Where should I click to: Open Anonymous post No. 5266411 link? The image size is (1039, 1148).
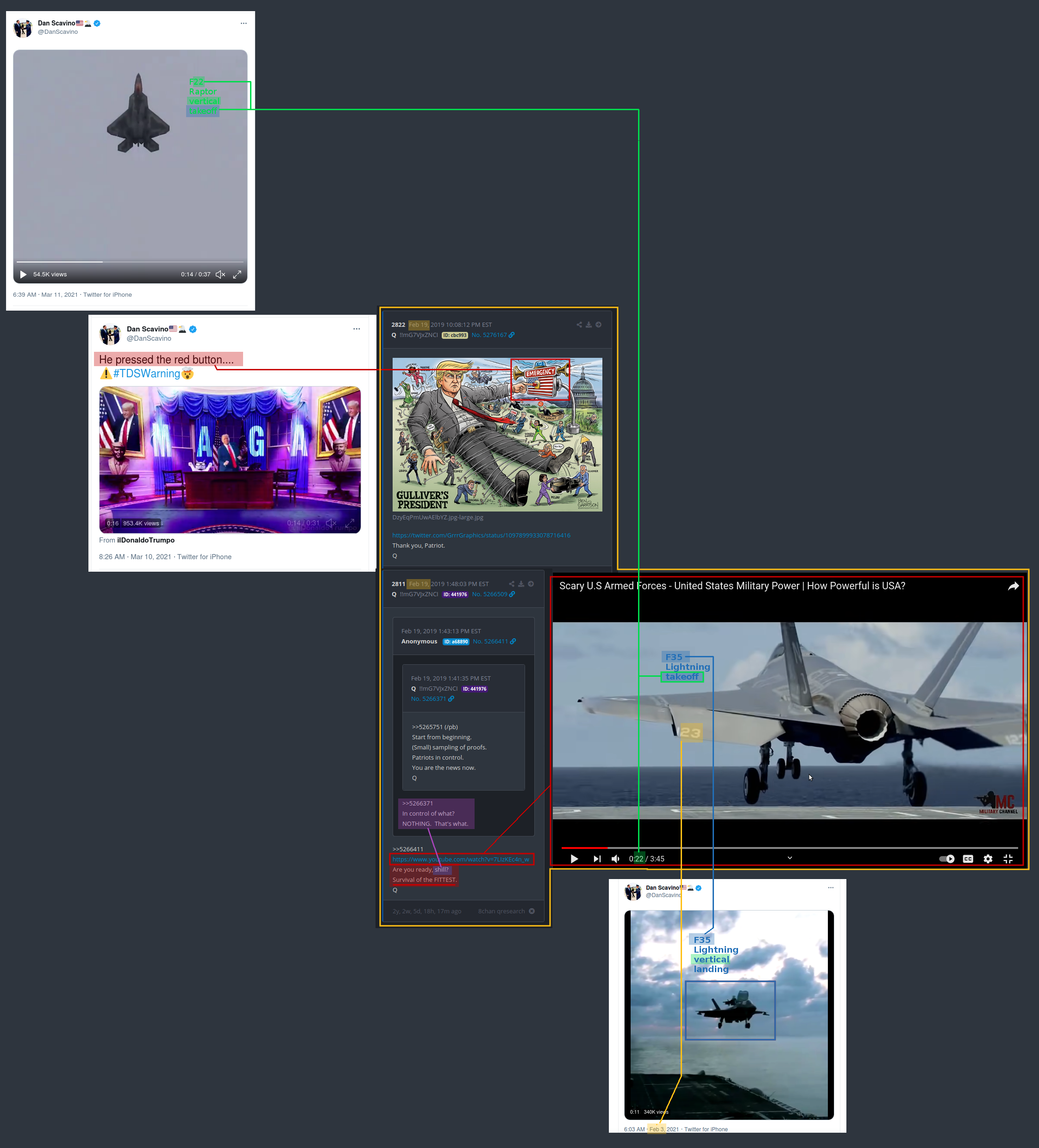pyautogui.click(x=494, y=641)
